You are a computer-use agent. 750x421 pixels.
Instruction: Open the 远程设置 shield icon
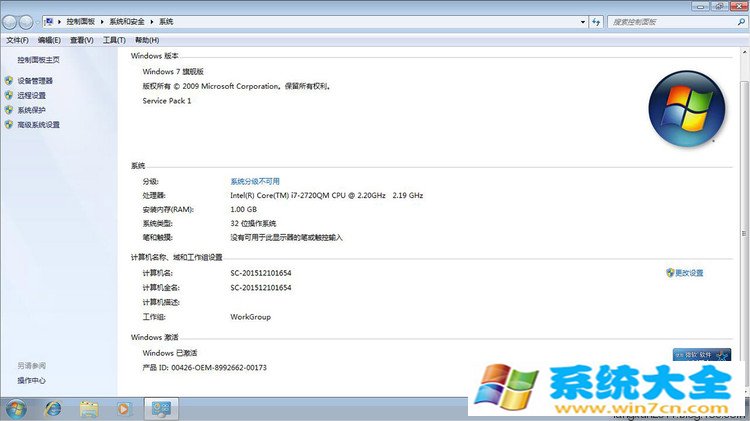pos(9,95)
